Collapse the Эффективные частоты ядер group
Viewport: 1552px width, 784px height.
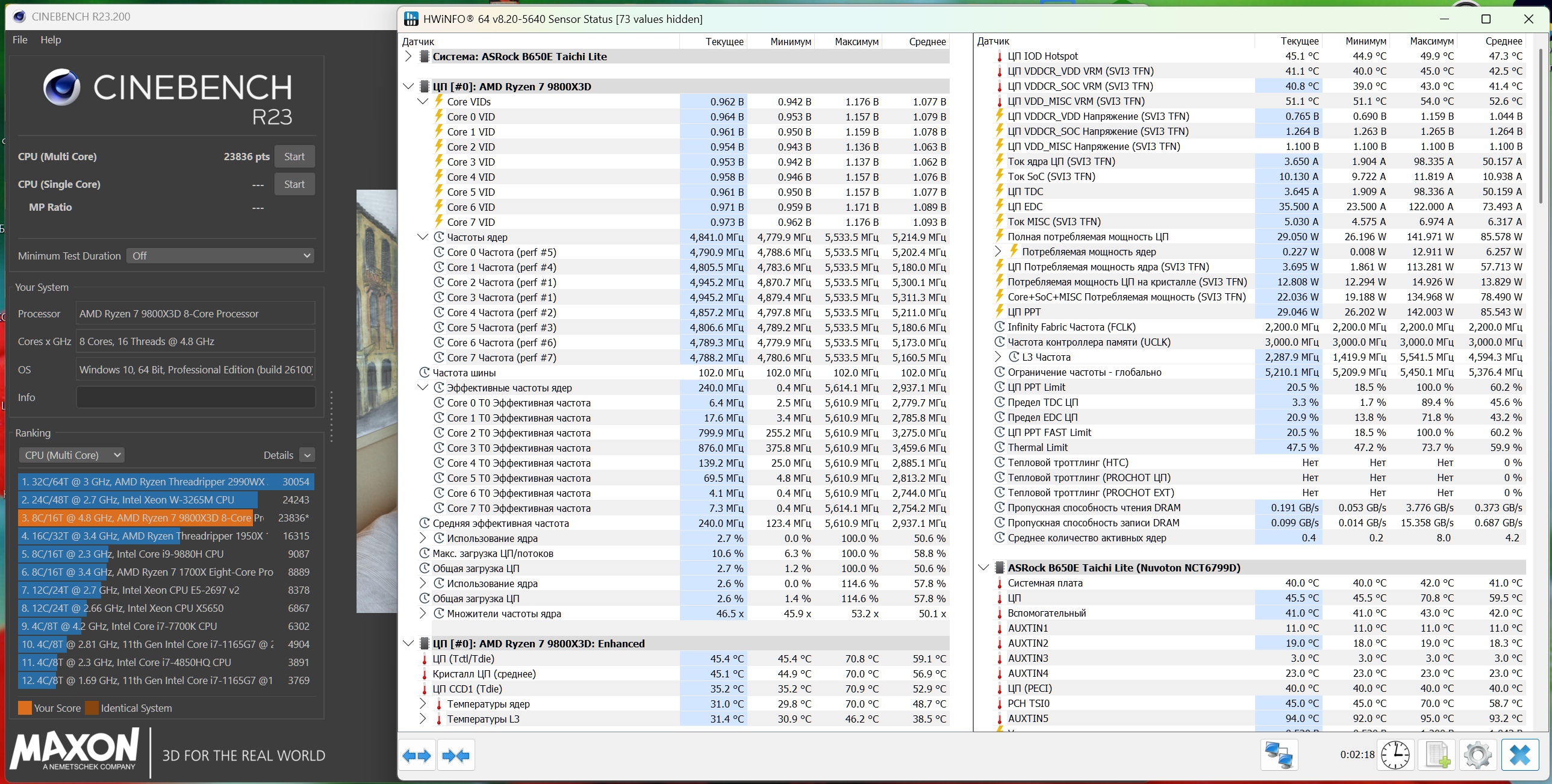point(423,387)
